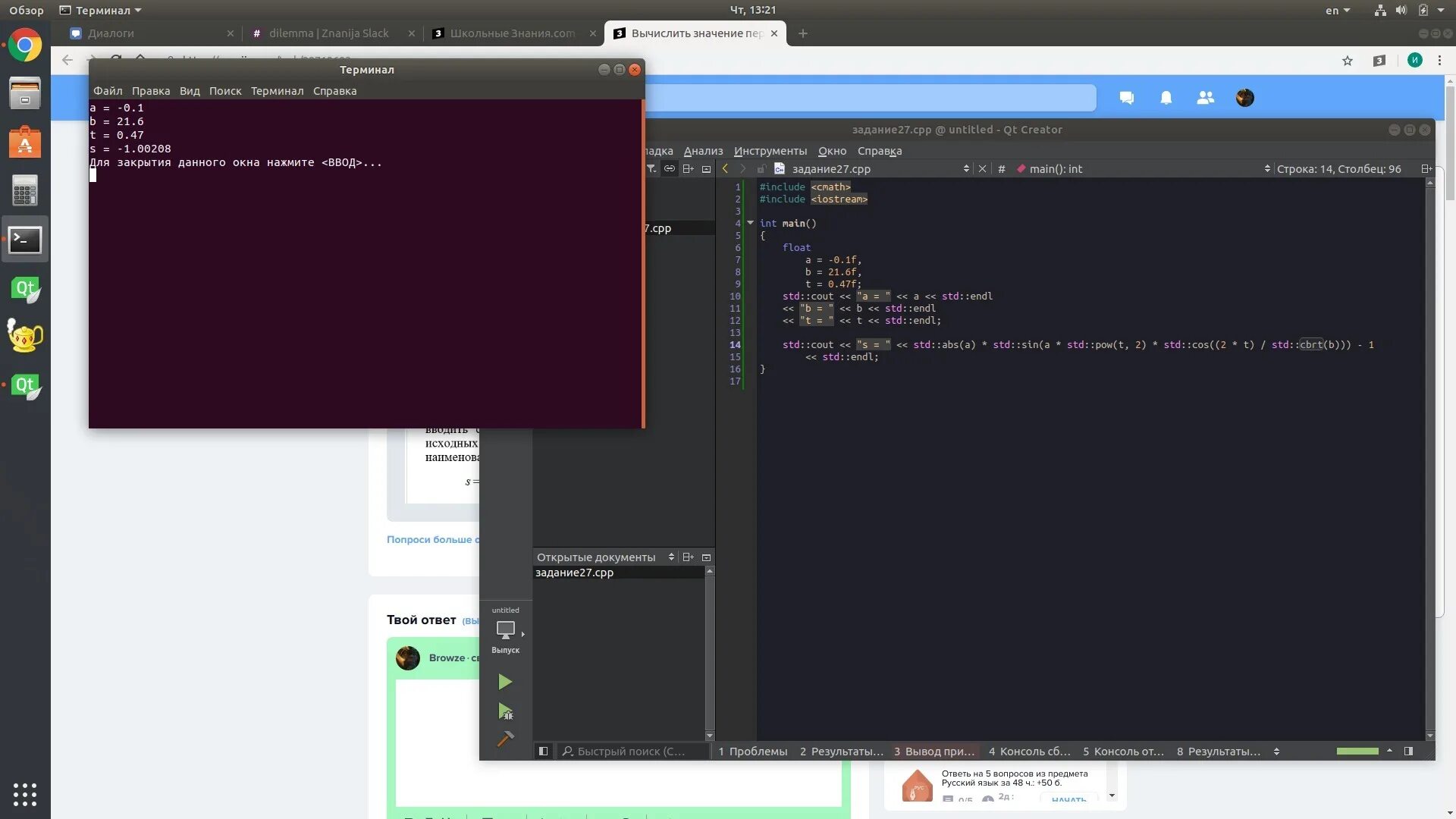Screen dimensions: 1456x819
Task: Click the filter tree icon in sidebar
Action: point(651,169)
